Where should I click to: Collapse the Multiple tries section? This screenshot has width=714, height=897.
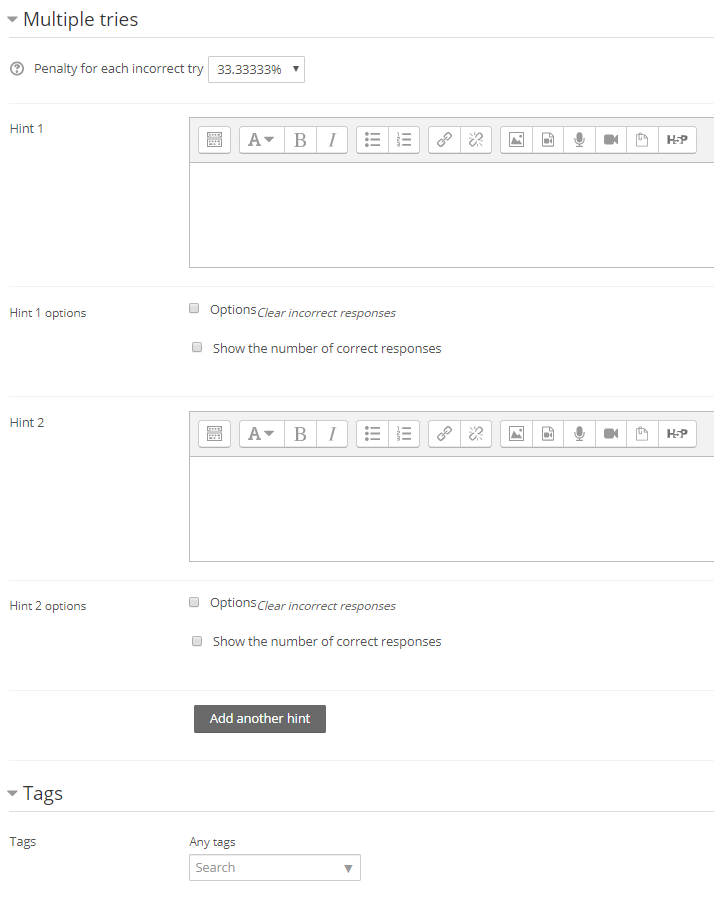pos(12,19)
